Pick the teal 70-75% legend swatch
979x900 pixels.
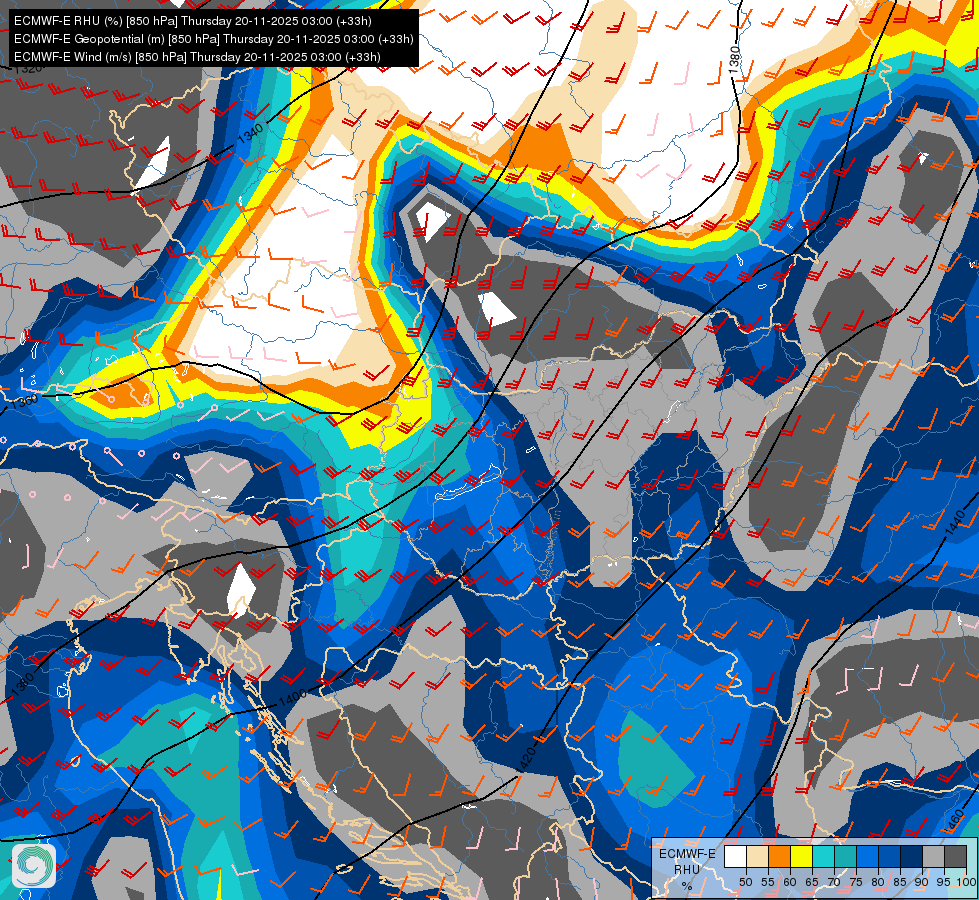(x=845, y=856)
